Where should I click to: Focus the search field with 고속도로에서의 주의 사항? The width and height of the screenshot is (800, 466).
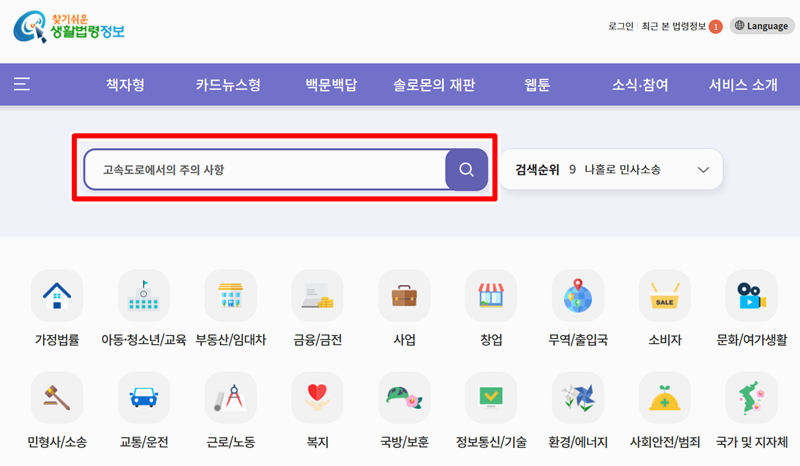pyautogui.click(x=265, y=169)
